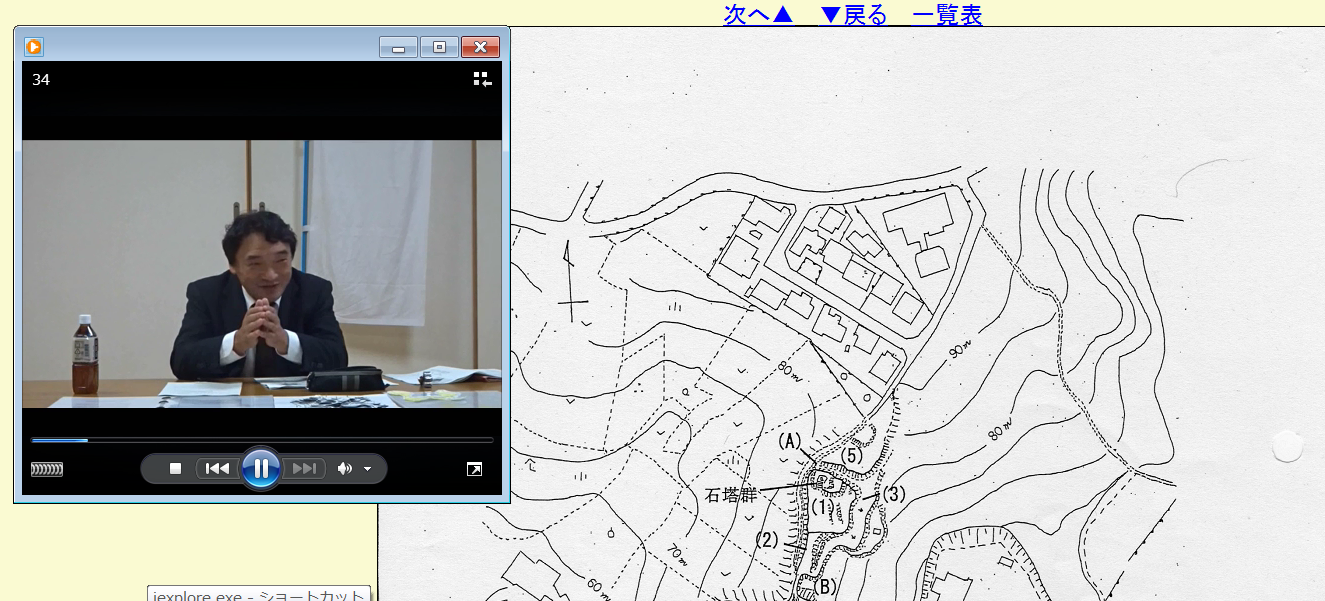Screen dimensions: 1325x601
Task: Click the iexplore.exe shortcut tooltip
Action: tap(259, 594)
